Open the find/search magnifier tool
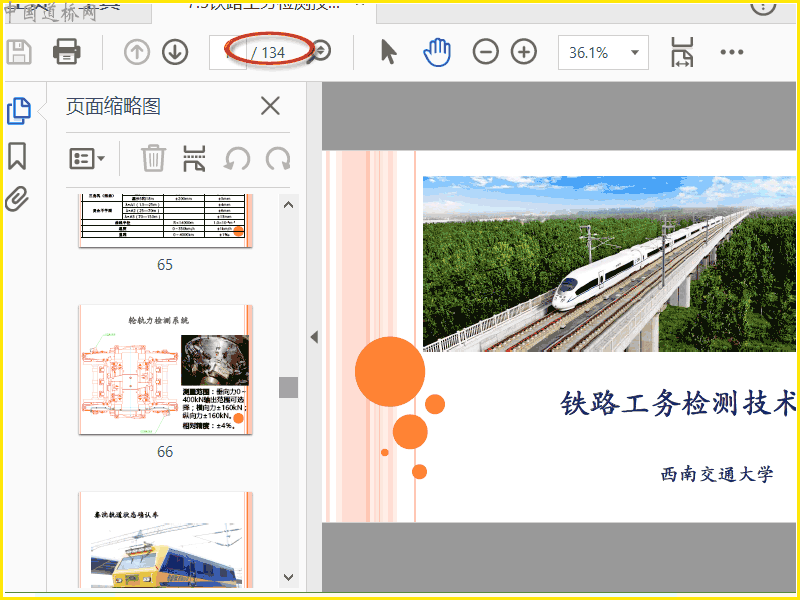Image resolution: width=800 pixels, height=600 pixels. (320, 52)
